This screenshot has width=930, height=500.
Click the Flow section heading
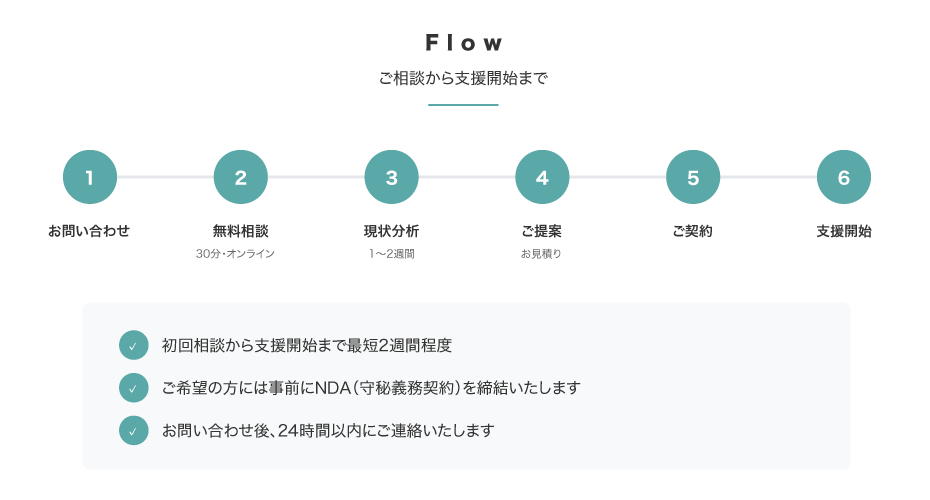click(x=464, y=43)
